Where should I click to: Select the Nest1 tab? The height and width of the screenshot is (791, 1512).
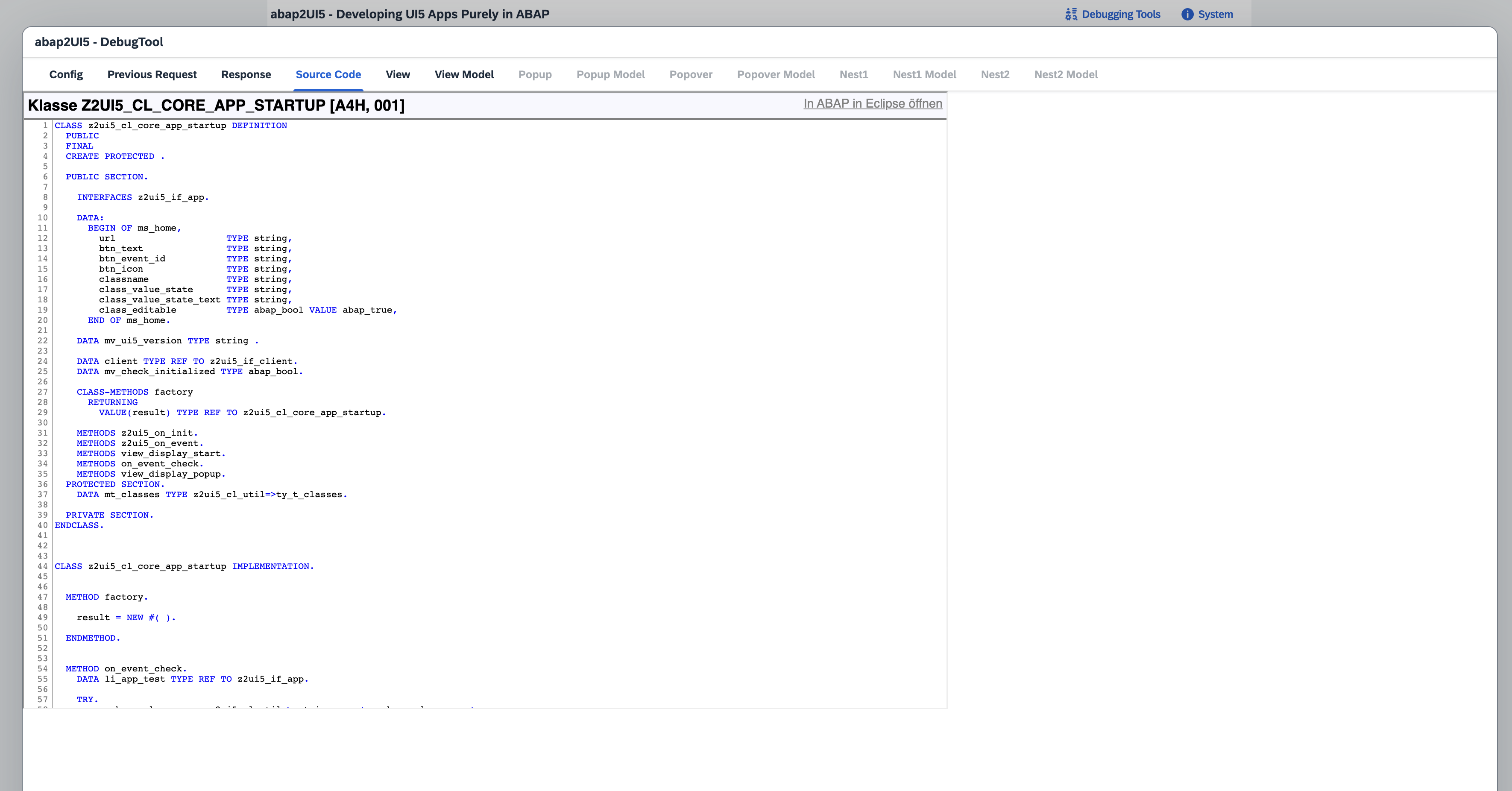853,74
